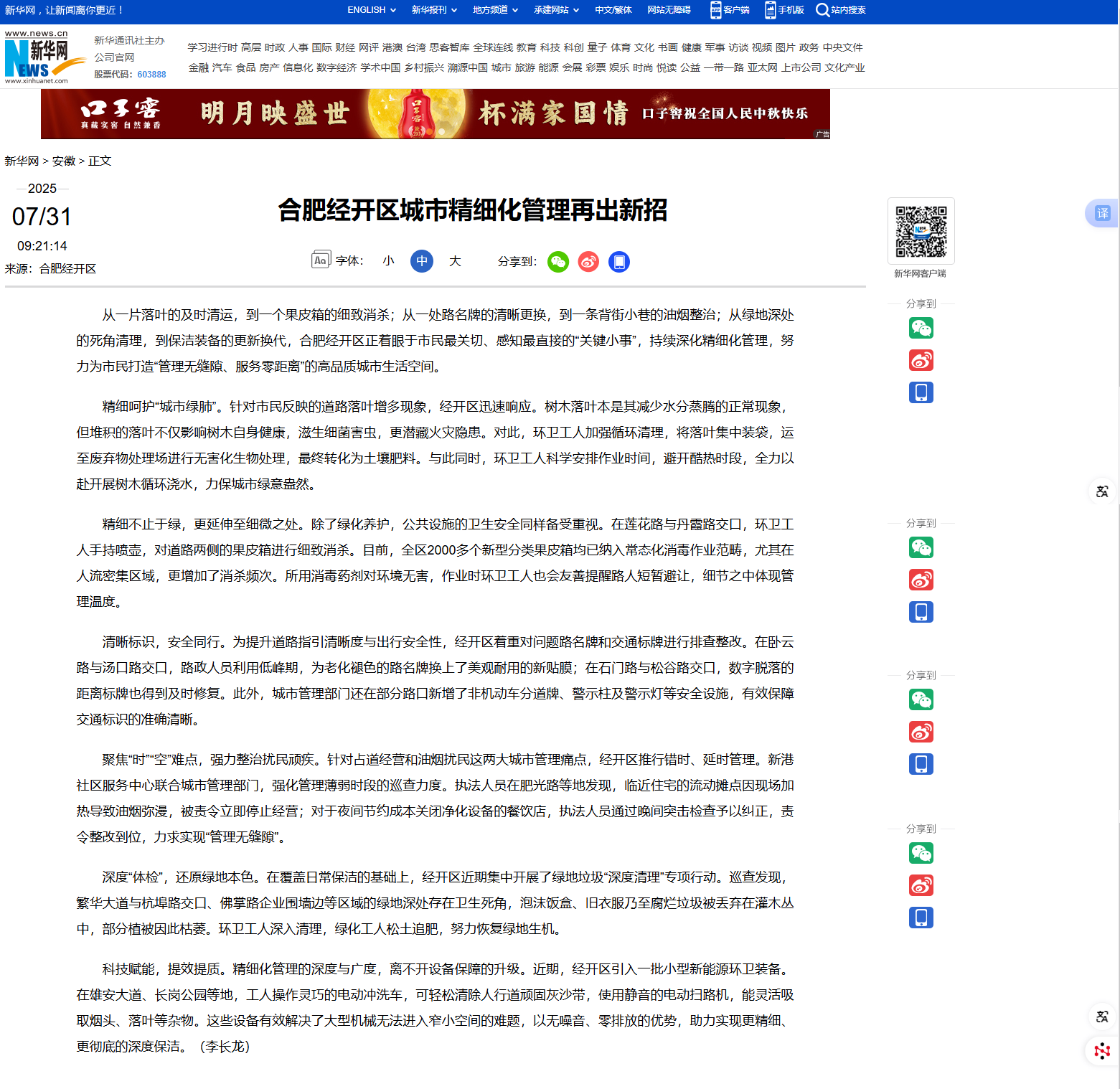The height and width of the screenshot is (1089, 1120).
Task: Share article to Weibo below the title
Action: [588, 262]
